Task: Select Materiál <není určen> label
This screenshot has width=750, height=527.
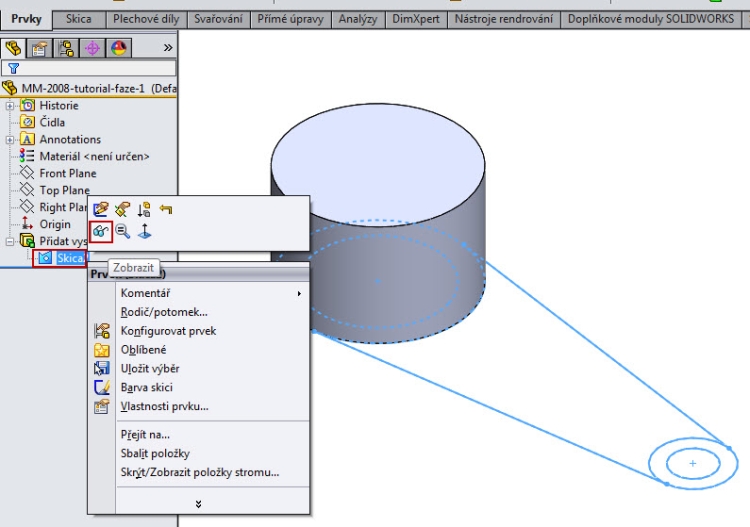Action: coord(94,156)
